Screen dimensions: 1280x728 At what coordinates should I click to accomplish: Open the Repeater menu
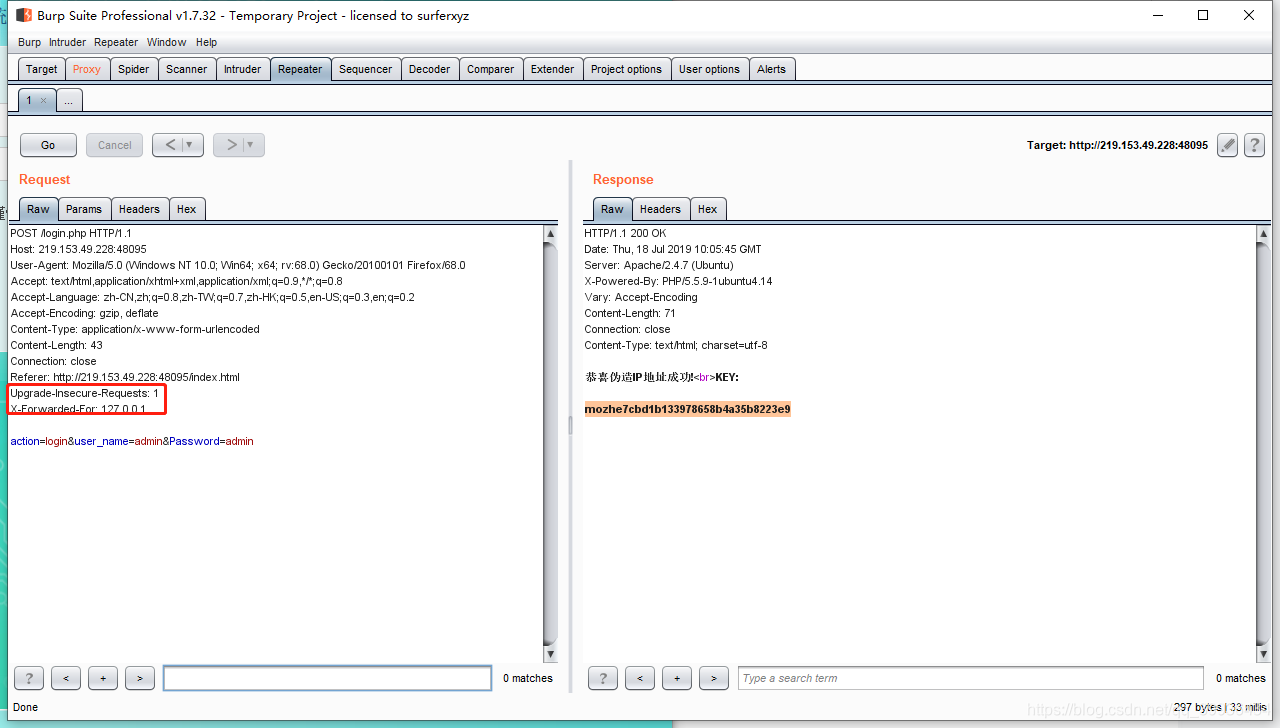coord(116,42)
